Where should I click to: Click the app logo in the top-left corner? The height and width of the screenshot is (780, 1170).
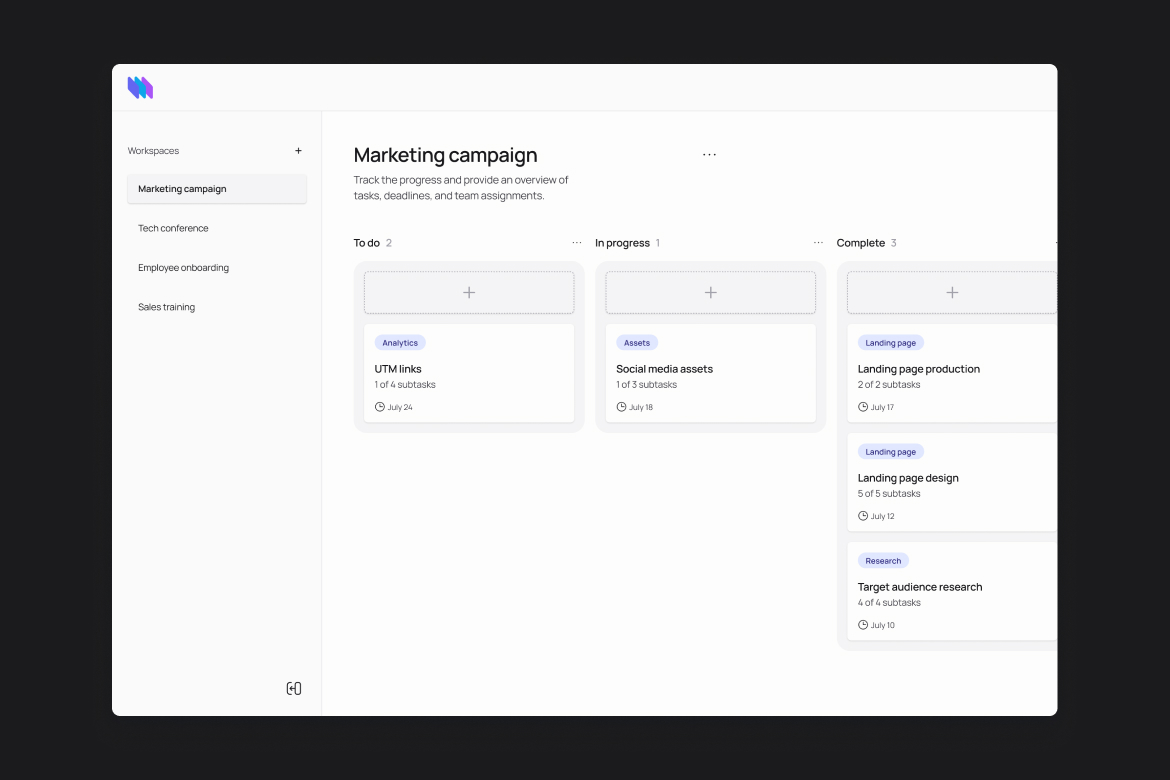[x=140, y=87]
